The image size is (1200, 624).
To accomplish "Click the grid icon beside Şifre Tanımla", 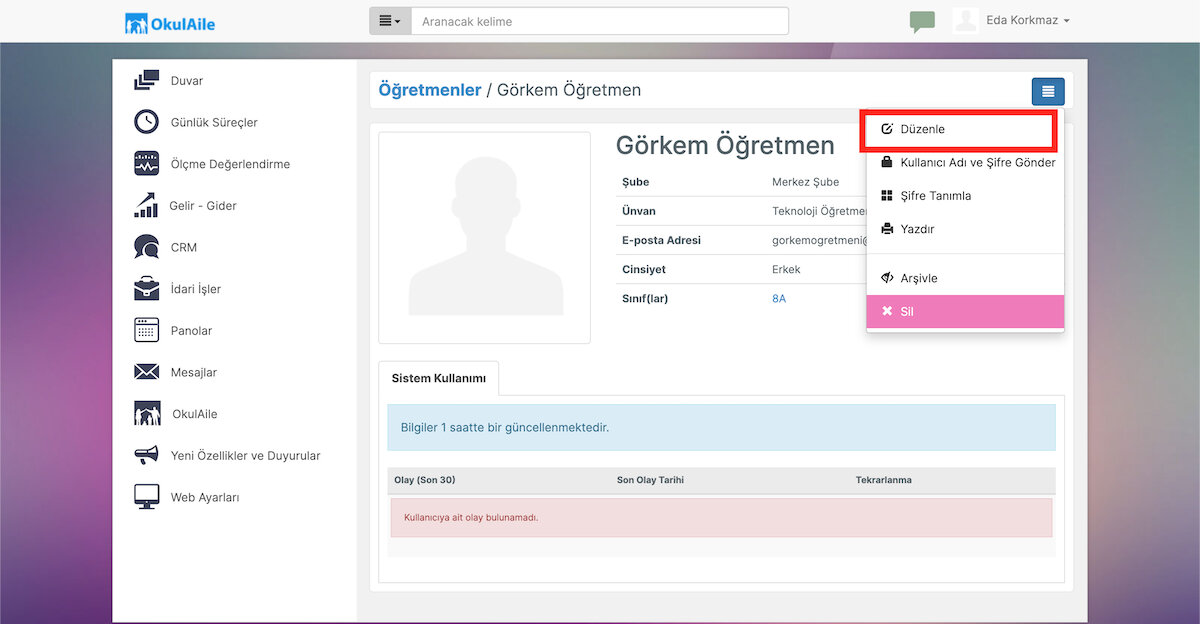I will point(886,196).
